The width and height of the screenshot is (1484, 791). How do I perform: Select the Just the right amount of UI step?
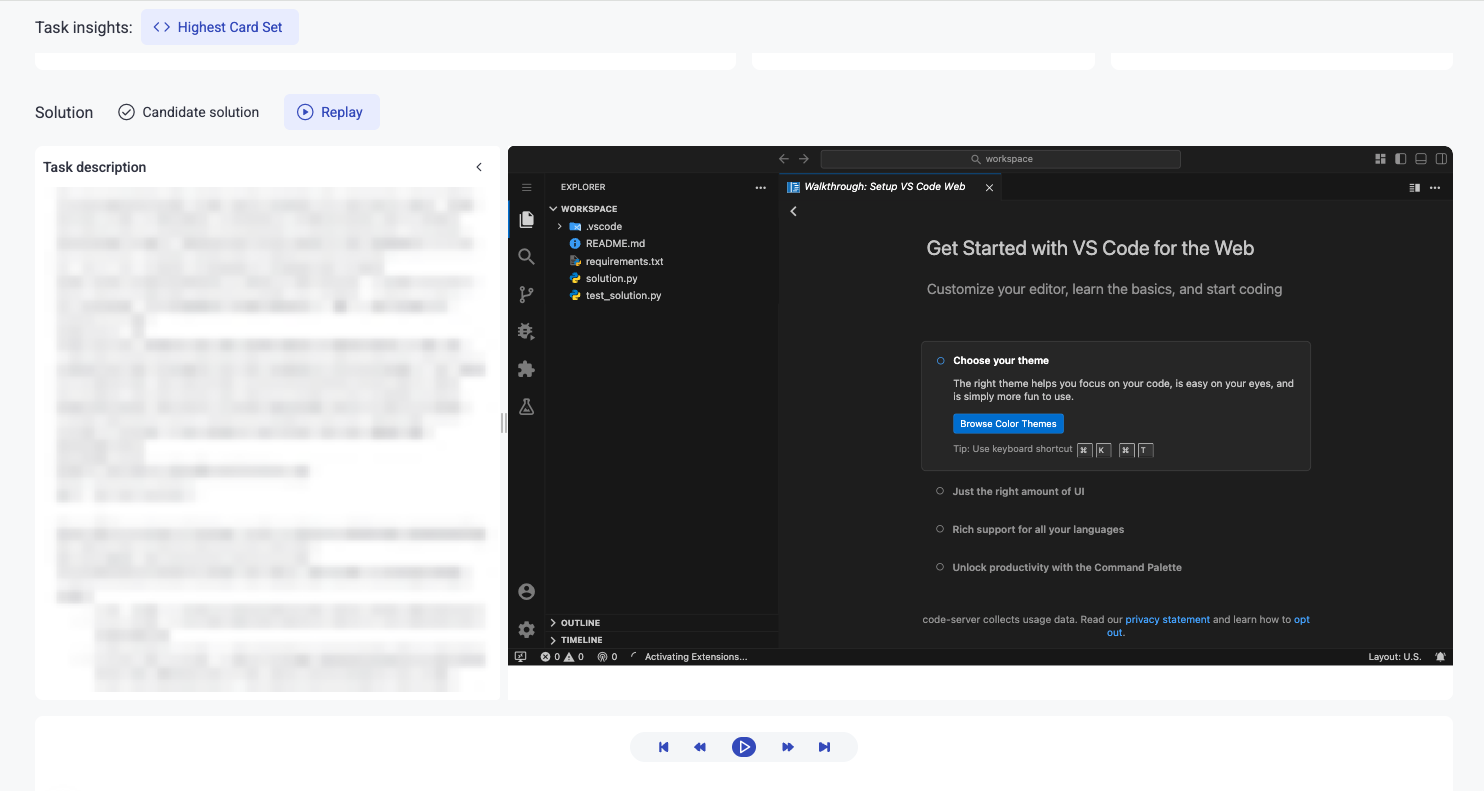pos(1018,491)
